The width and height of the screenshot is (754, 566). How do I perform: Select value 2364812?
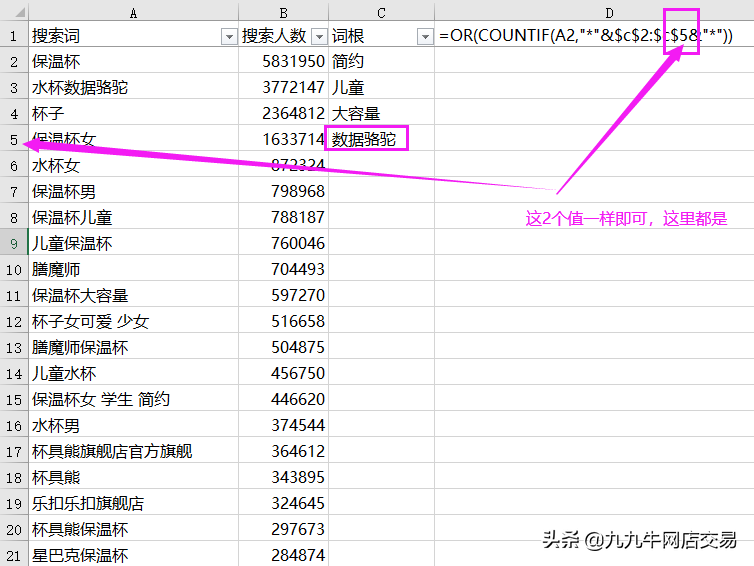point(283,113)
